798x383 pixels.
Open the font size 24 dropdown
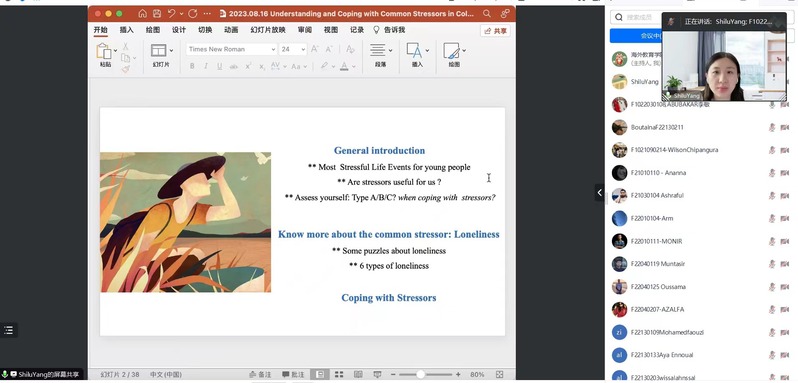[x=293, y=49]
